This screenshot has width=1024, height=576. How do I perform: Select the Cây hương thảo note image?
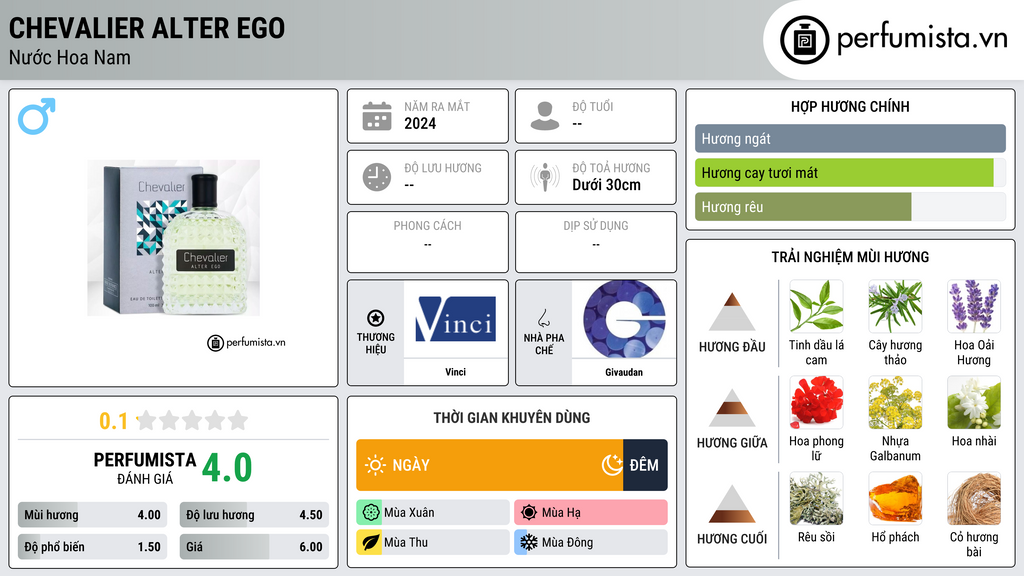coord(895,306)
